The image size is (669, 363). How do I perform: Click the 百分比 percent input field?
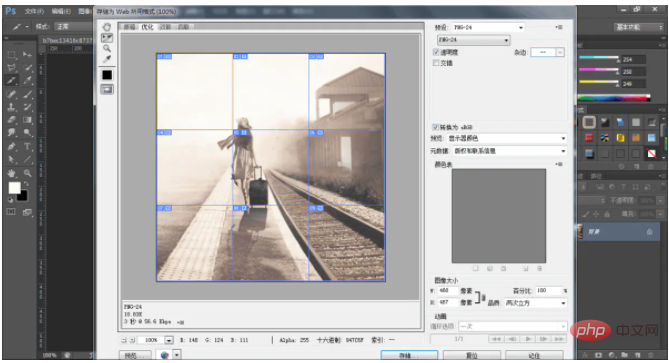[x=548, y=290]
